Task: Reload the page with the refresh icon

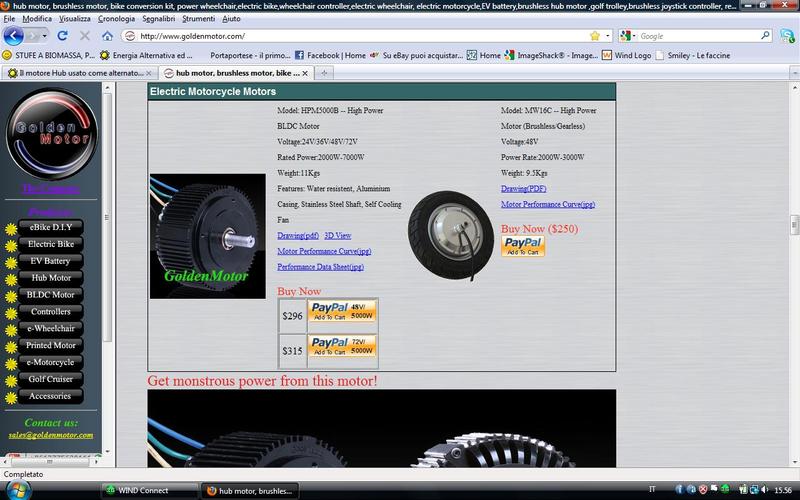Action: 62,36
